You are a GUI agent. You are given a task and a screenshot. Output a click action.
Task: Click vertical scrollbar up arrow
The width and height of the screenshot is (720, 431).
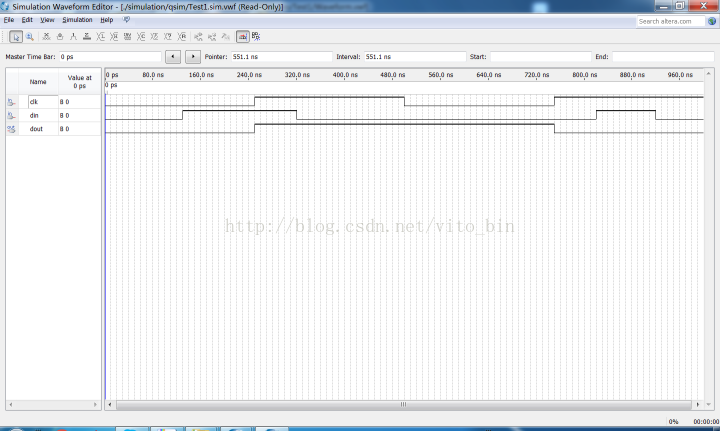click(x=709, y=73)
